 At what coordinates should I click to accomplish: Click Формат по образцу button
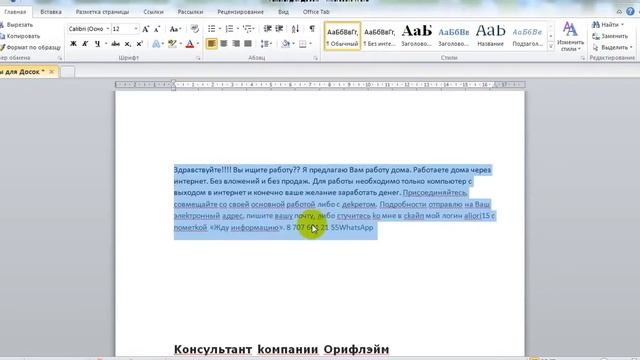pos(31,47)
